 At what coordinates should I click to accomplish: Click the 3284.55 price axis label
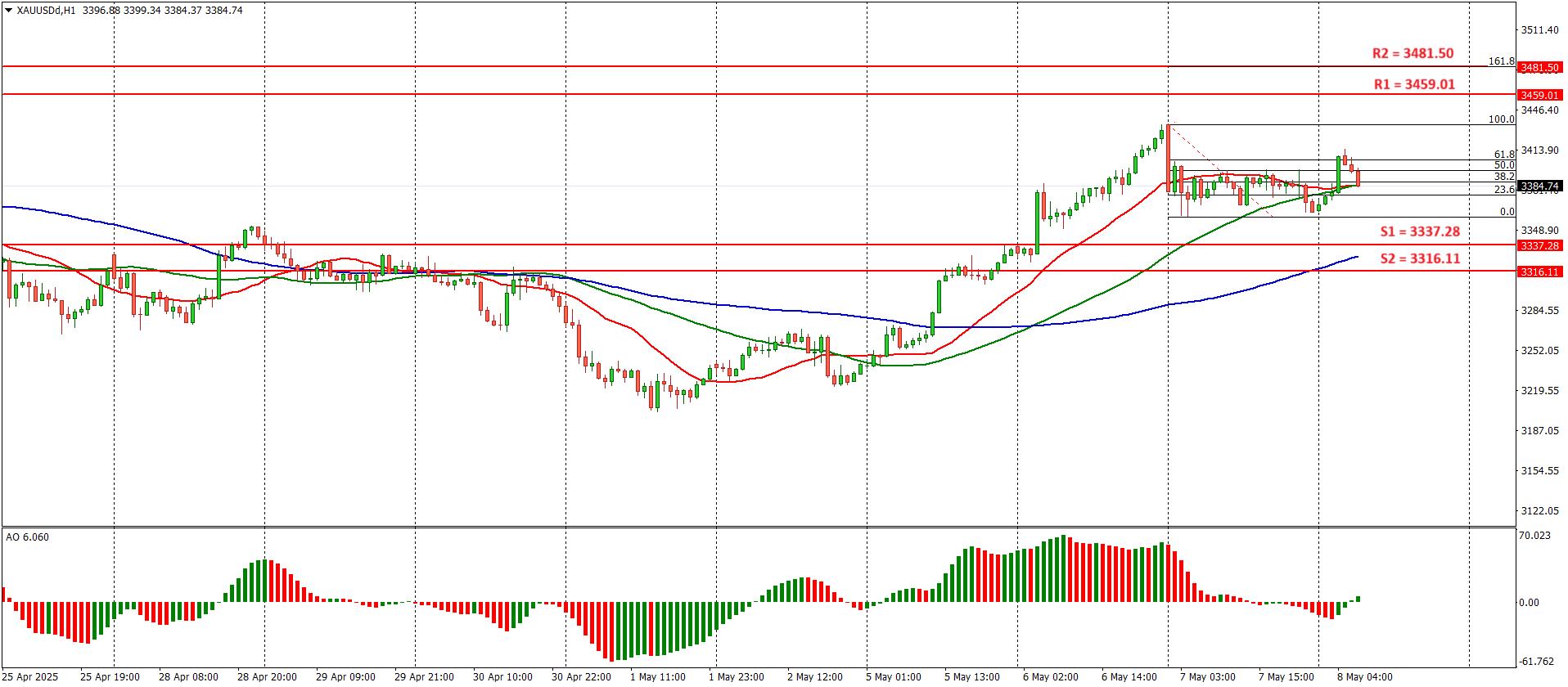[x=1539, y=311]
